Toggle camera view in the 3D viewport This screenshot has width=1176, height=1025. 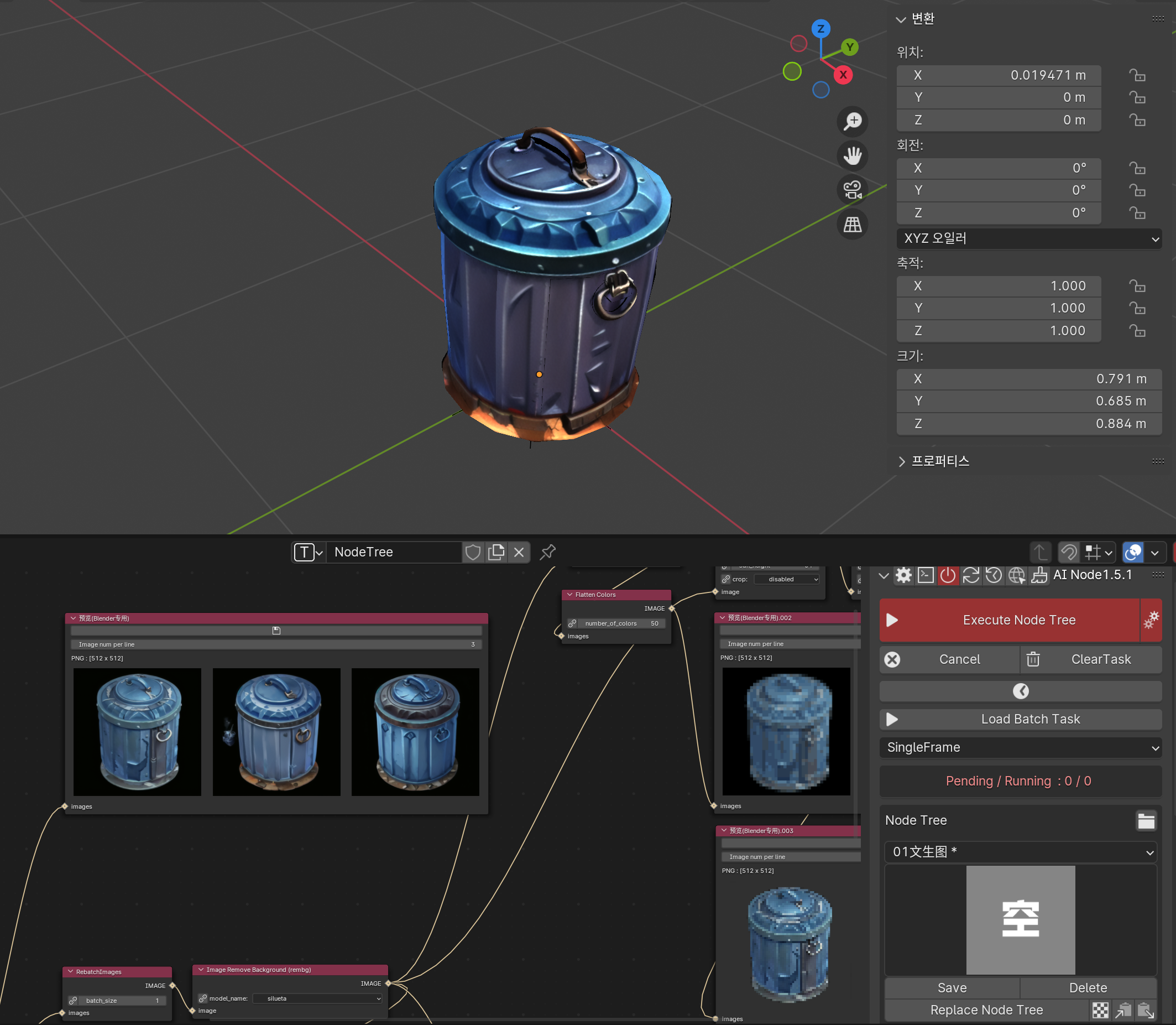[852, 190]
